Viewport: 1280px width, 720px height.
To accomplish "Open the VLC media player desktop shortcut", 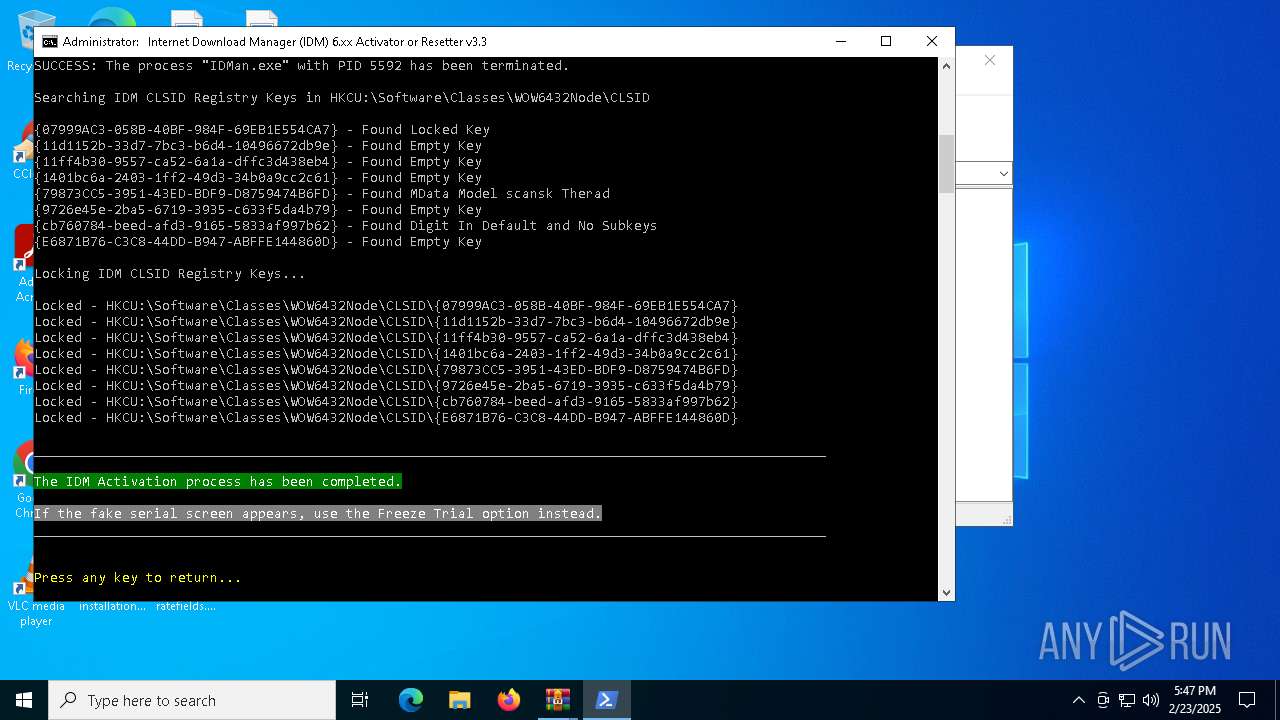I will pyautogui.click(x=36, y=592).
